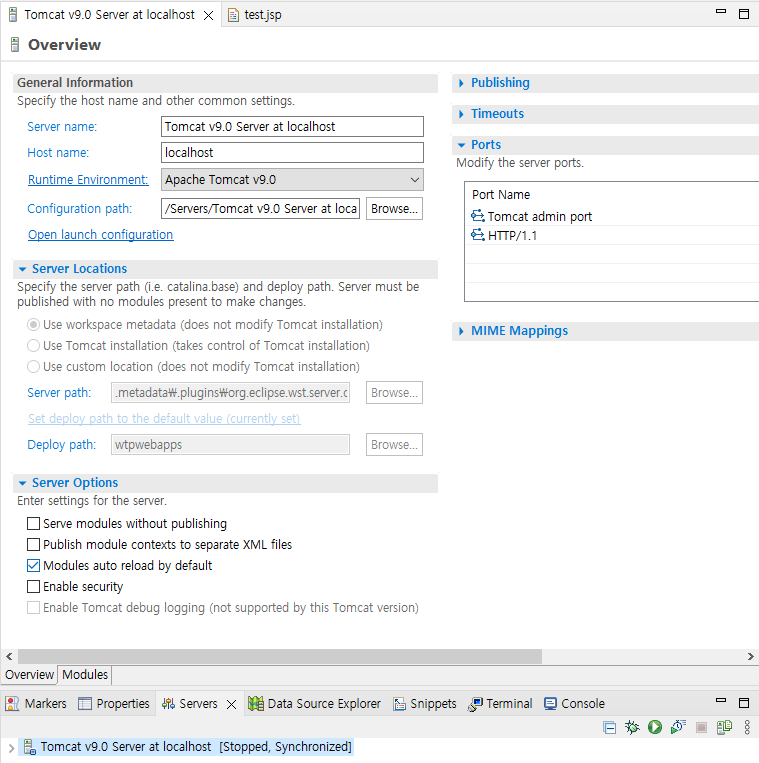The width and height of the screenshot is (759, 763).
Task: Click the scroll left arrow
Action: 9,656
